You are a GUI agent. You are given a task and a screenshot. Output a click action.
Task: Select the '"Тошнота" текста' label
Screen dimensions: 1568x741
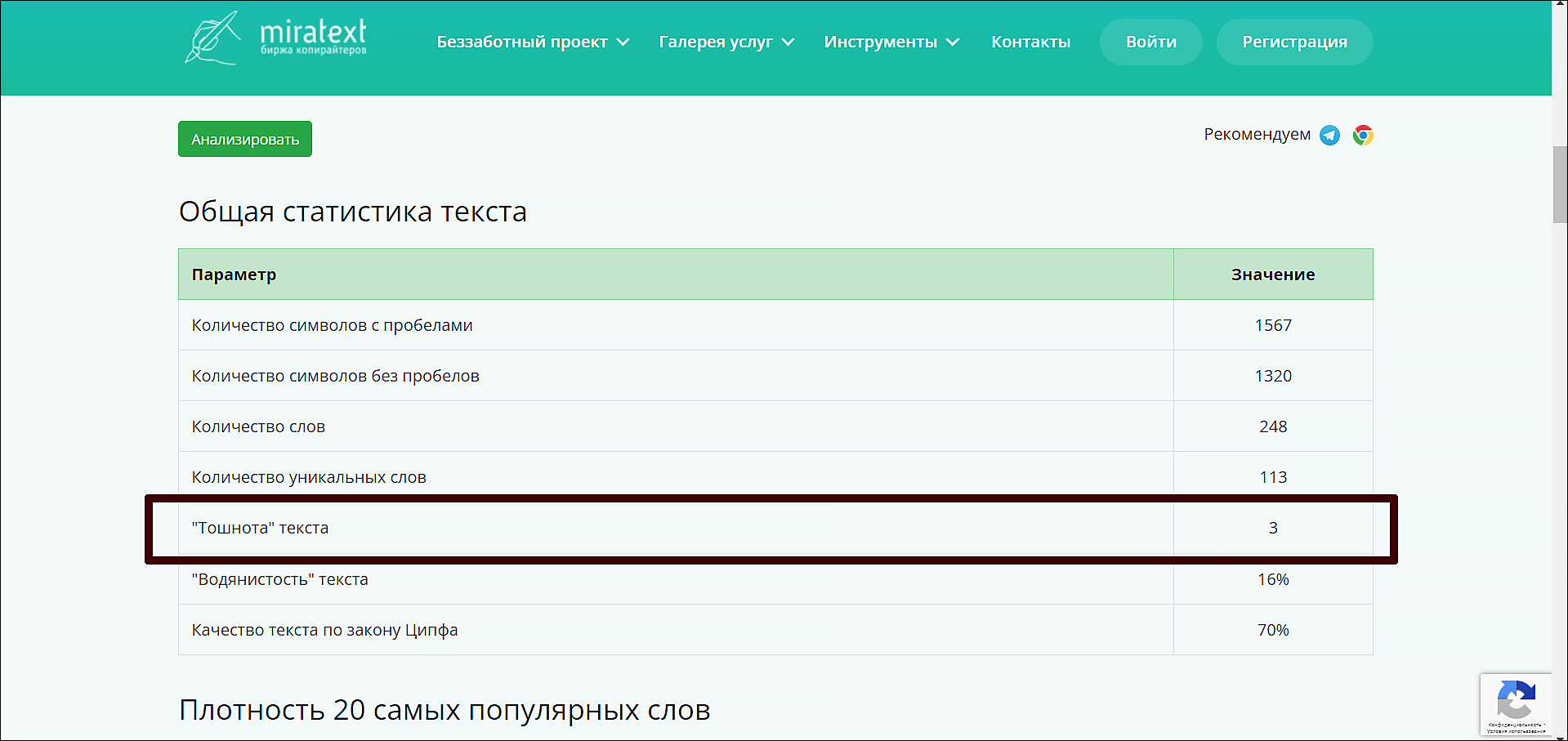(260, 528)
